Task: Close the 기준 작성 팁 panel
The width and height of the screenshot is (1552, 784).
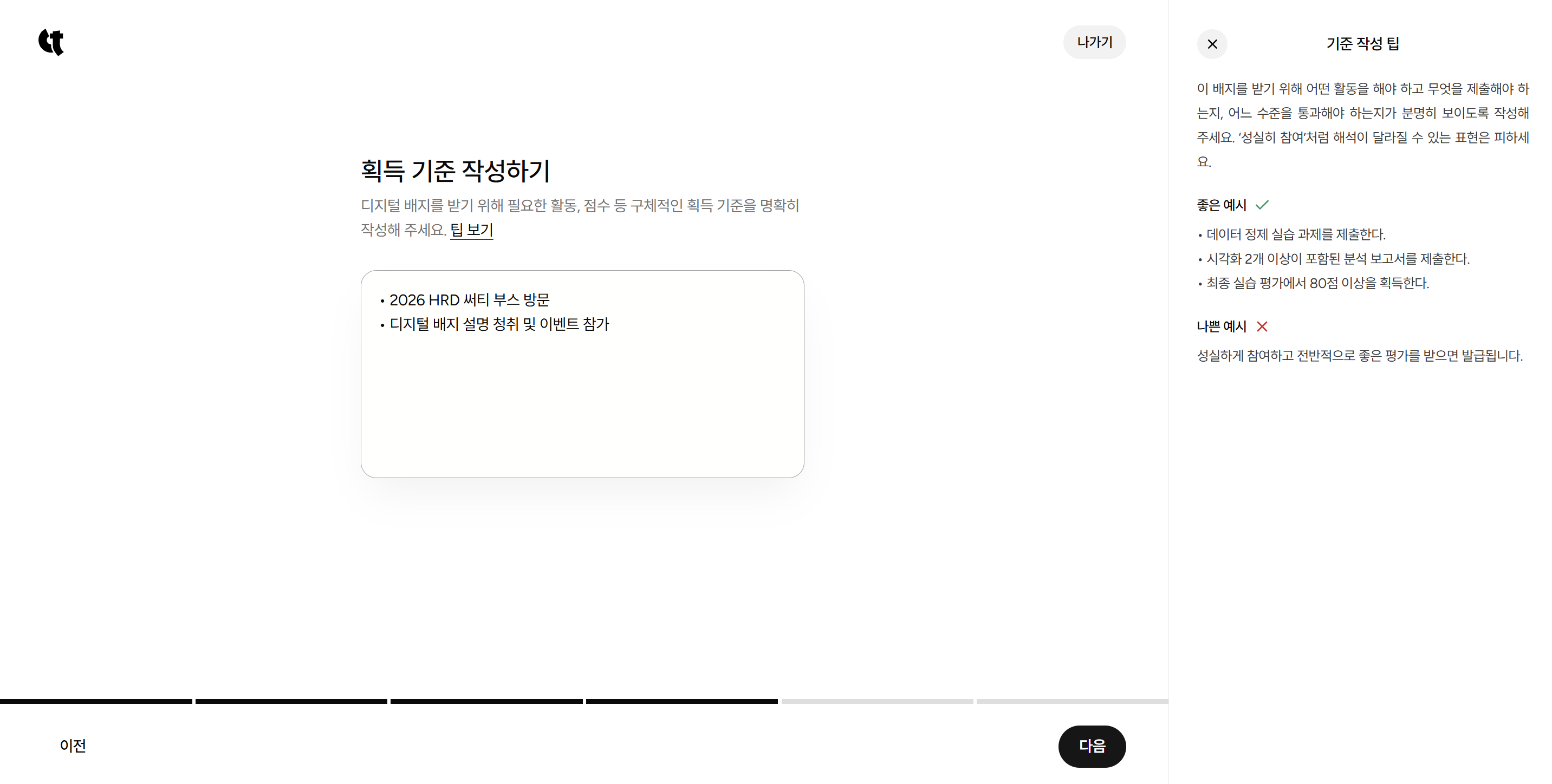Action: (1212, 44)
